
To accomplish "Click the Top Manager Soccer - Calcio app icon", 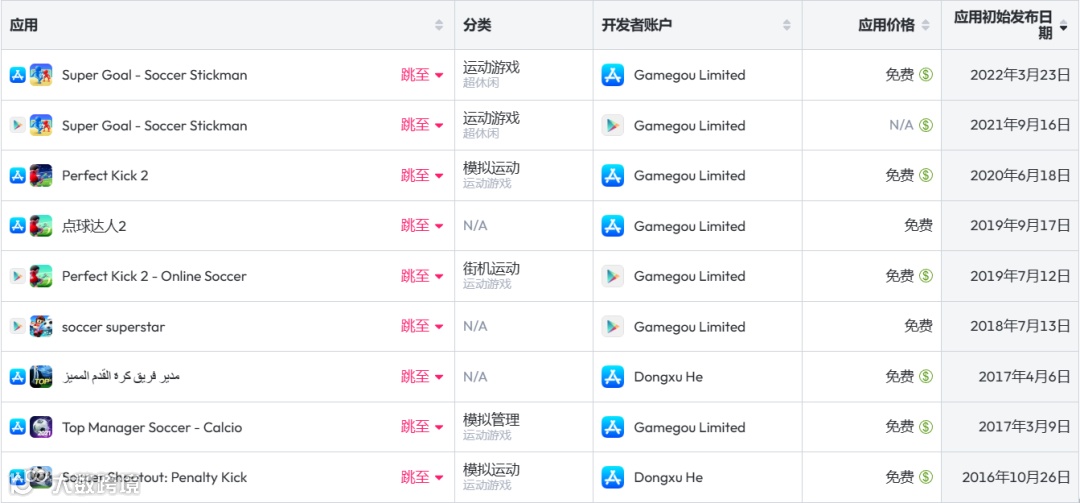I will pyautogui.click(x=41, y=427).
